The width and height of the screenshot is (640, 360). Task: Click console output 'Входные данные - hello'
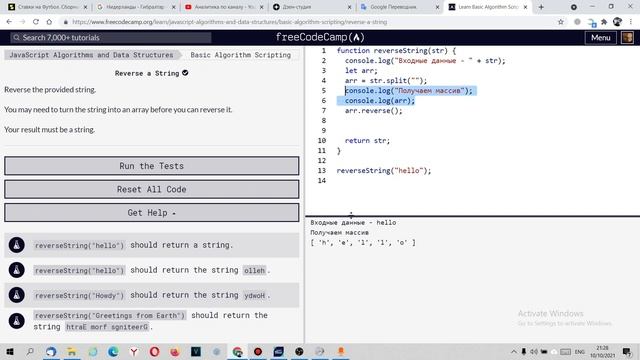pyautogui.click(x=353, y=222)
